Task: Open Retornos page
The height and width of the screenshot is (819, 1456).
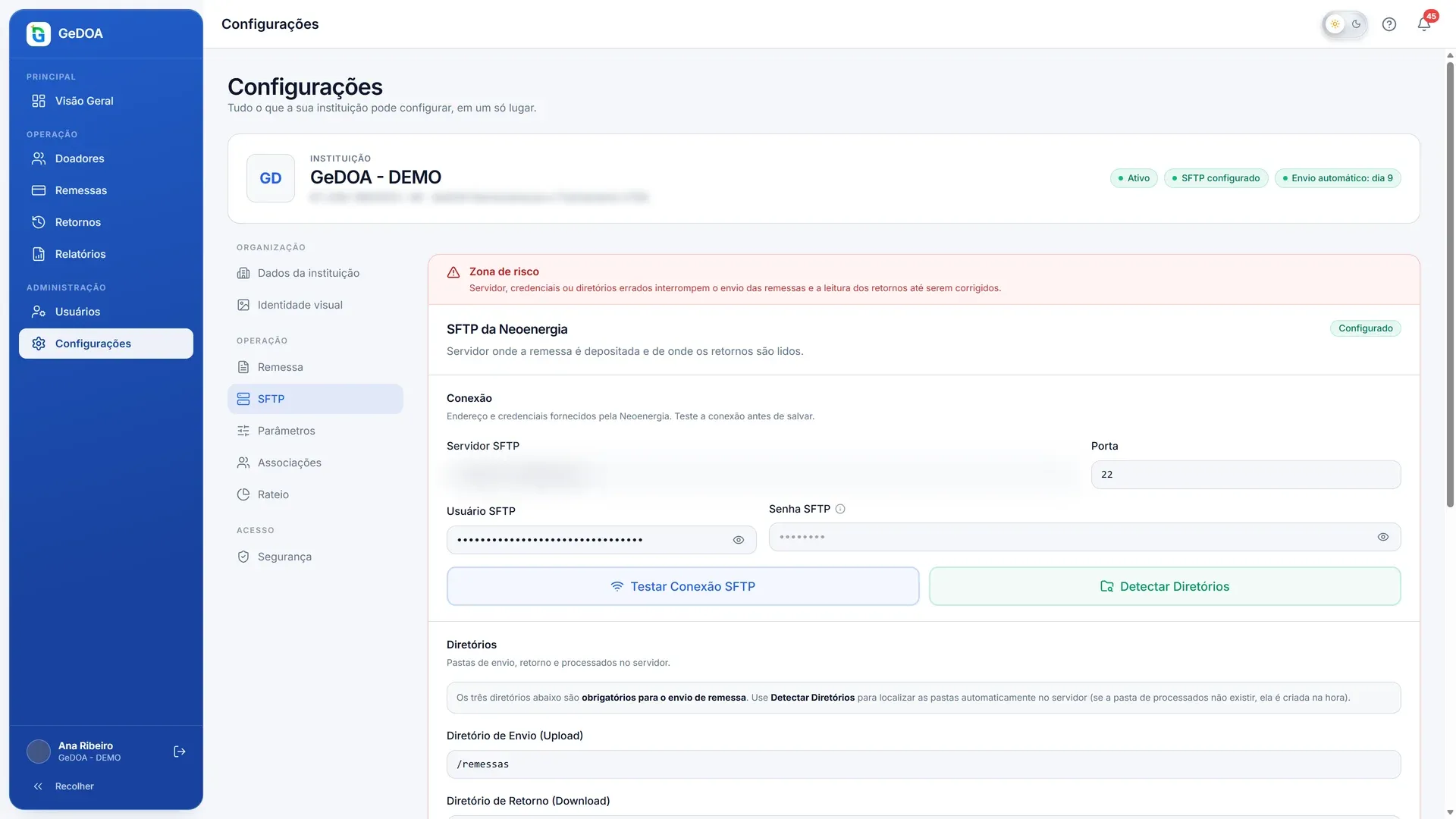Action: pyautogui.click(x=106, y=222)
